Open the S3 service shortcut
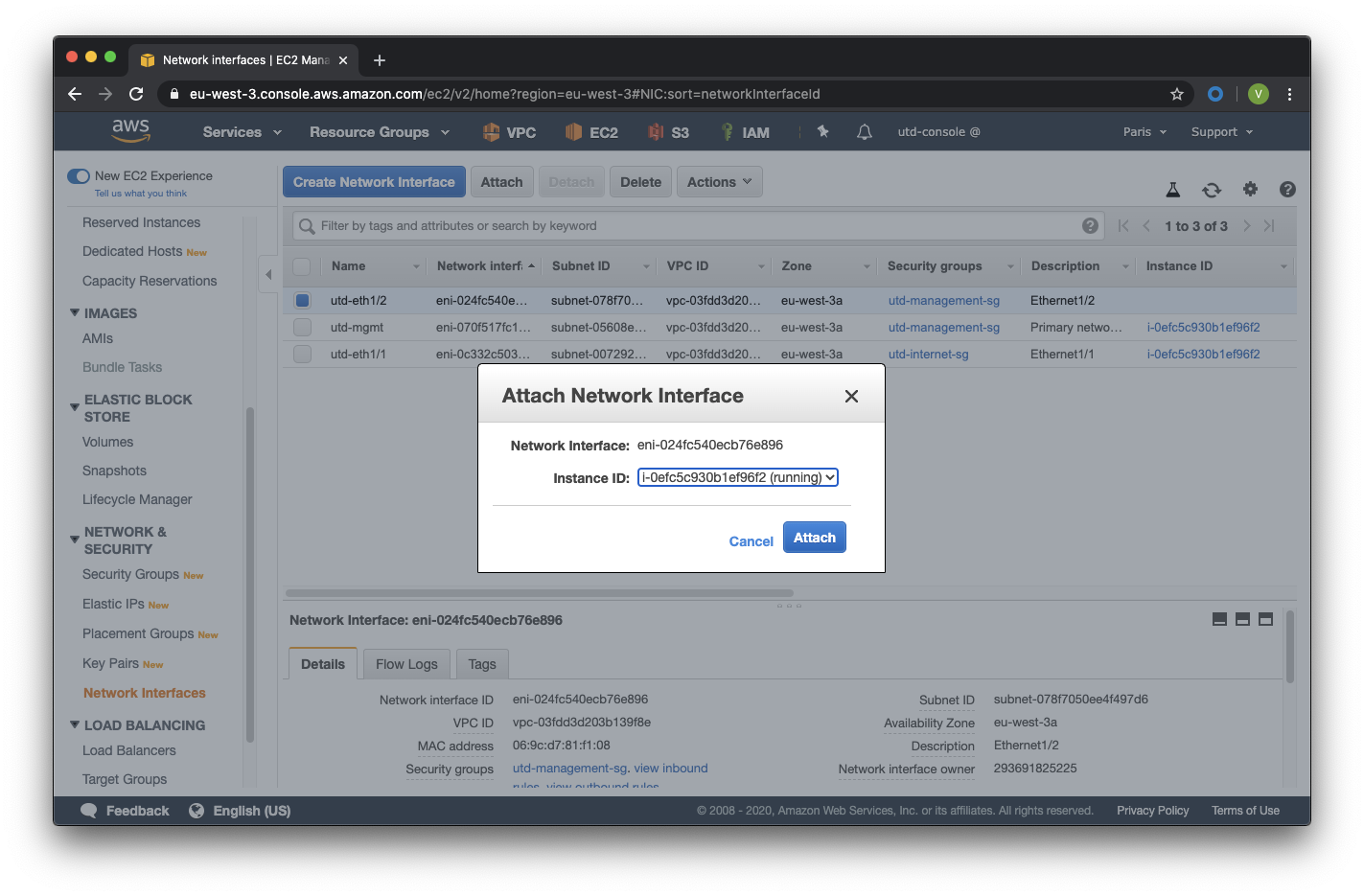Image resolution: width=1364 pixels, height=896 pixels. [x=668, y=132]
